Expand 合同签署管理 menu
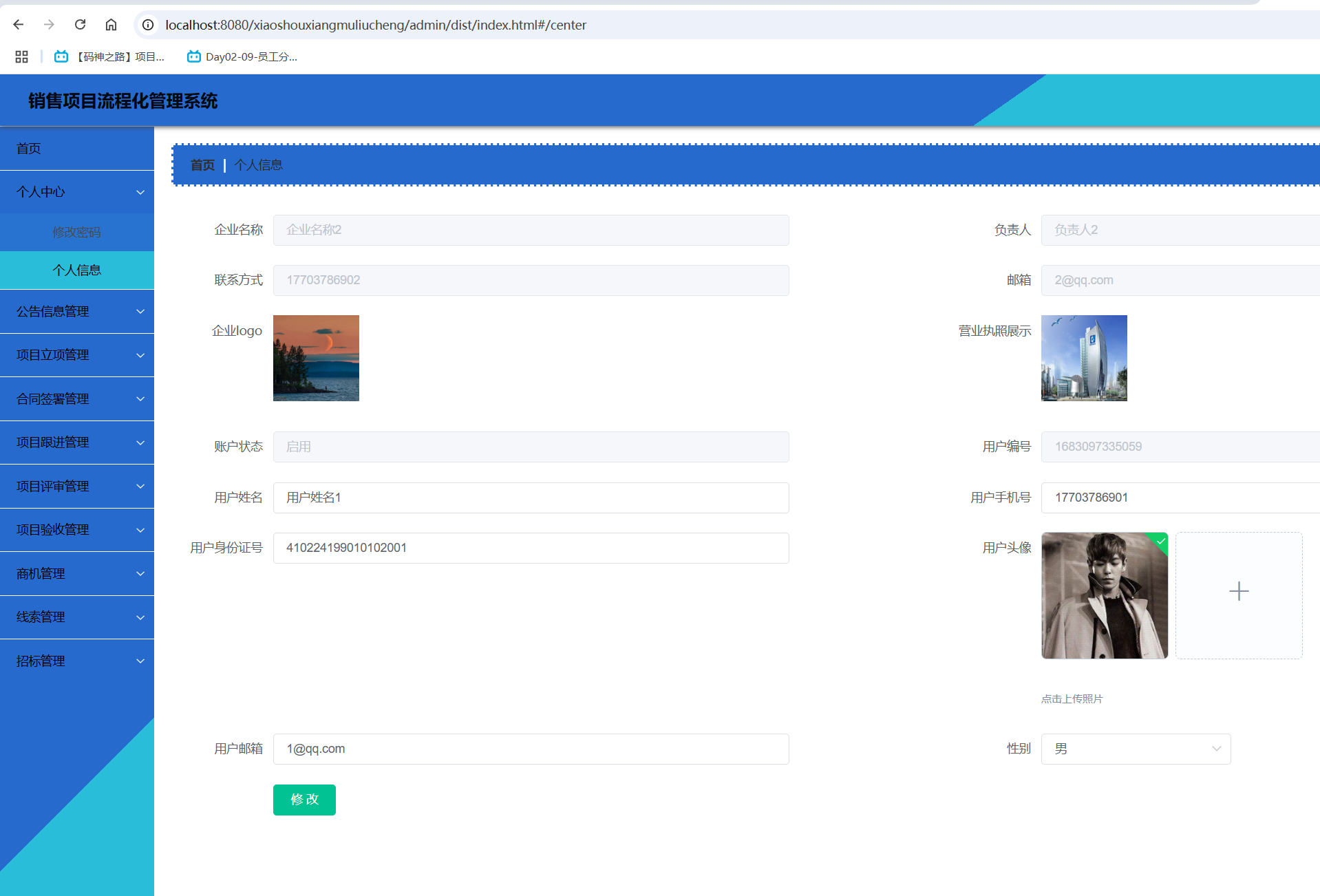Image resolution: width=1320 pixels, height=896 pixels. tap(77, 399)
